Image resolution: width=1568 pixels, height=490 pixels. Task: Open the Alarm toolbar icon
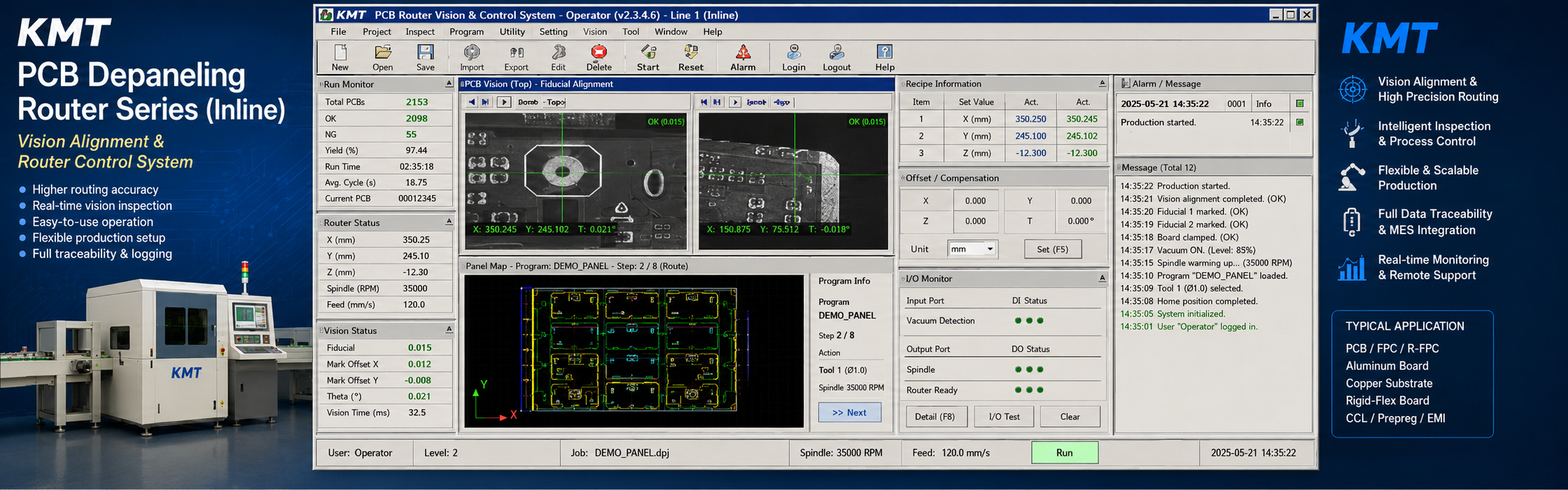coord(743,52)
